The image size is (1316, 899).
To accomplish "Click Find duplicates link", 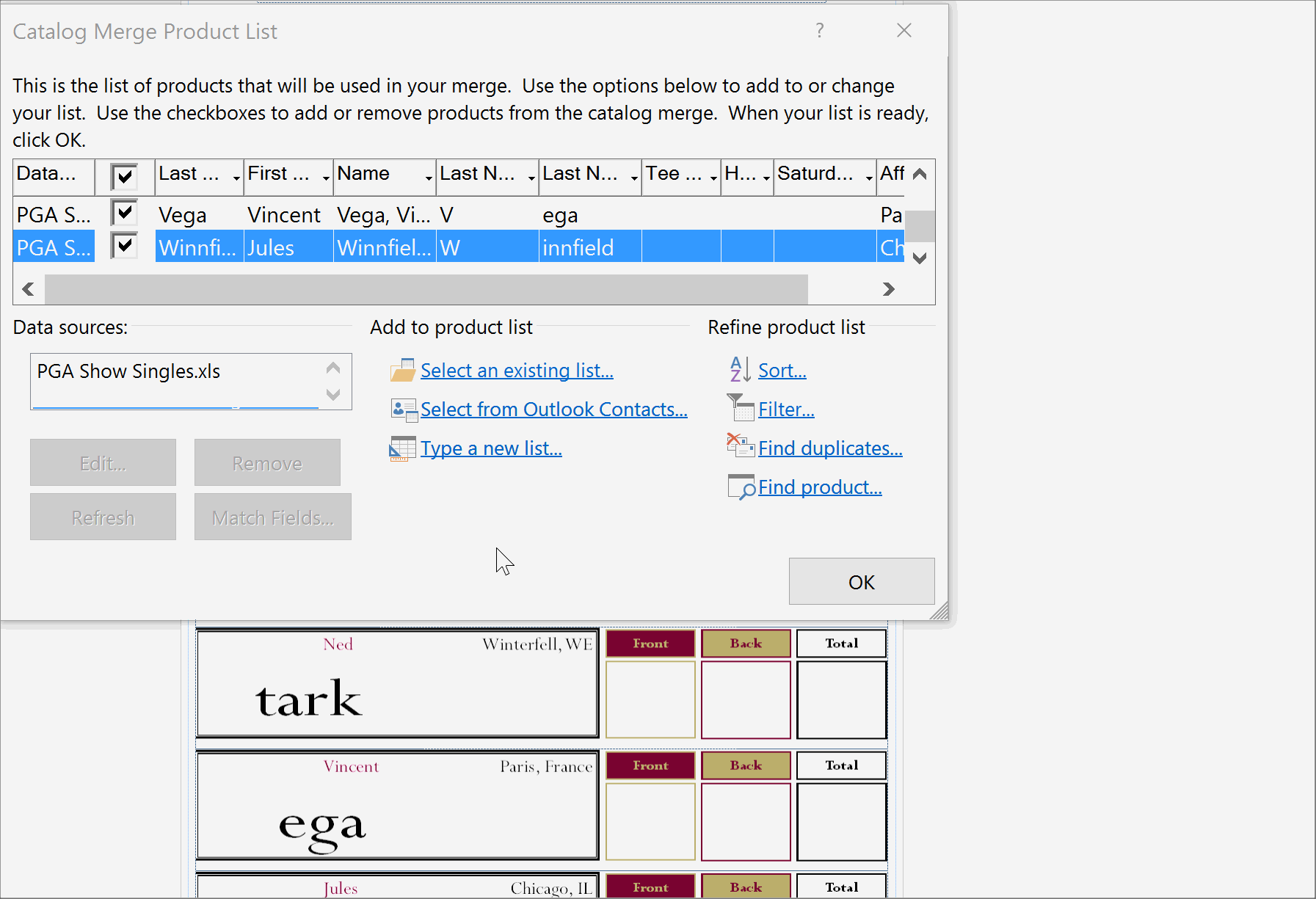I will 830,448.
